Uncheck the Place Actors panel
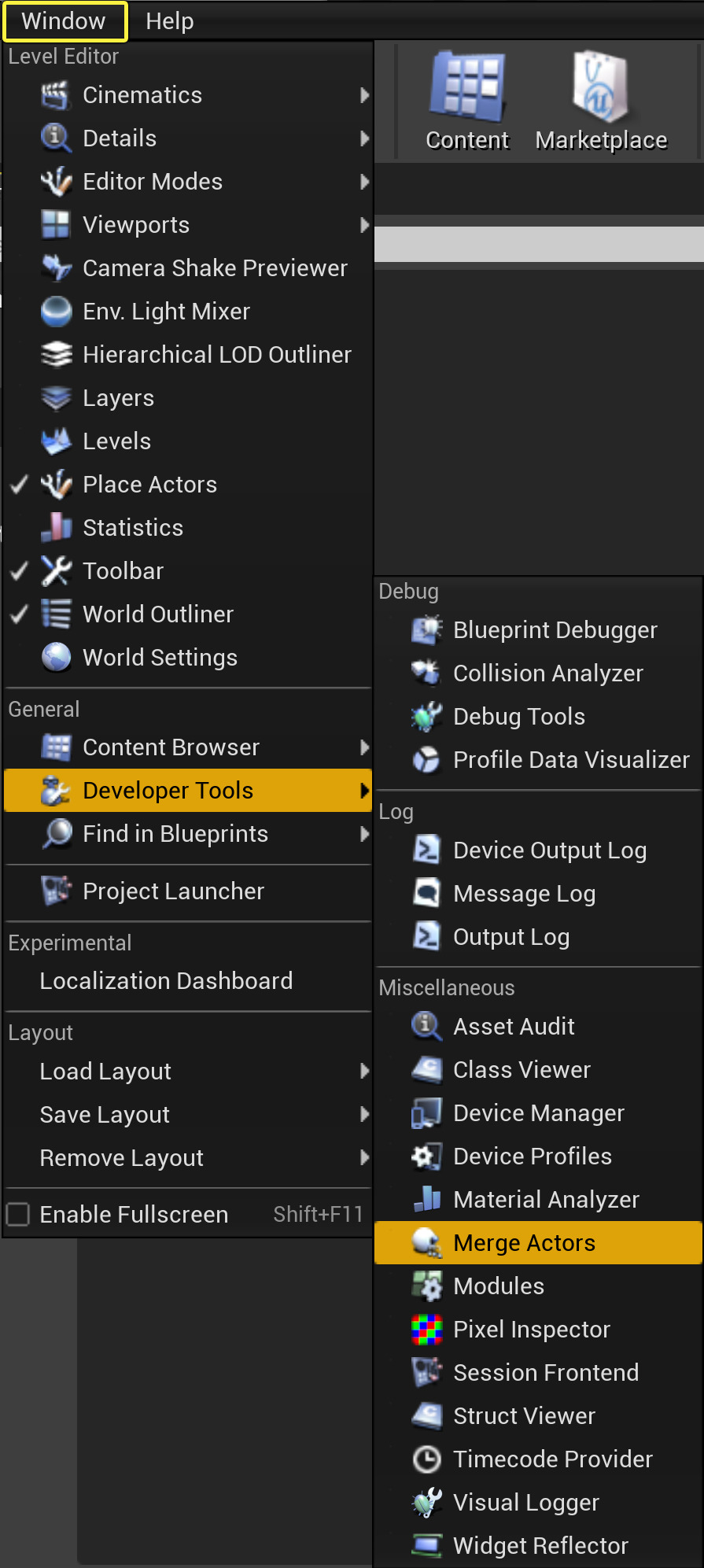Image resolution: width=704 pixels, height=1568 pixels. click(20, 485)
